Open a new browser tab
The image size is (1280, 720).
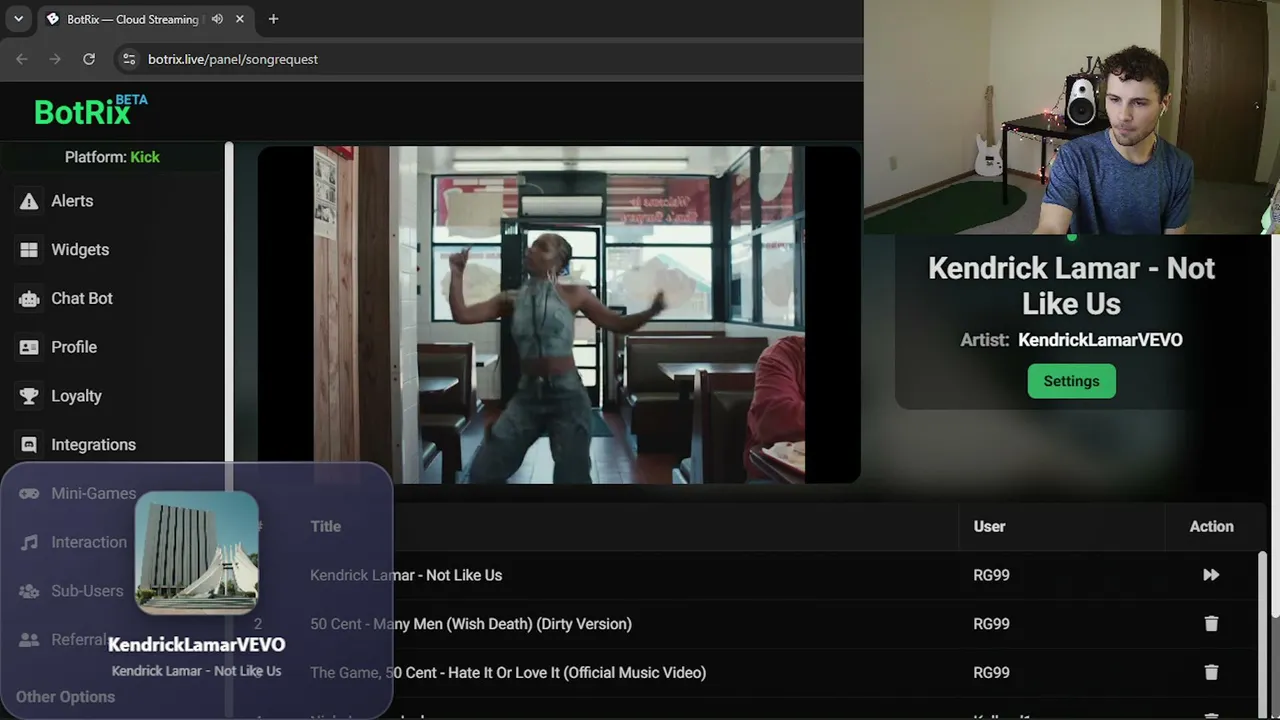(273, 19)
